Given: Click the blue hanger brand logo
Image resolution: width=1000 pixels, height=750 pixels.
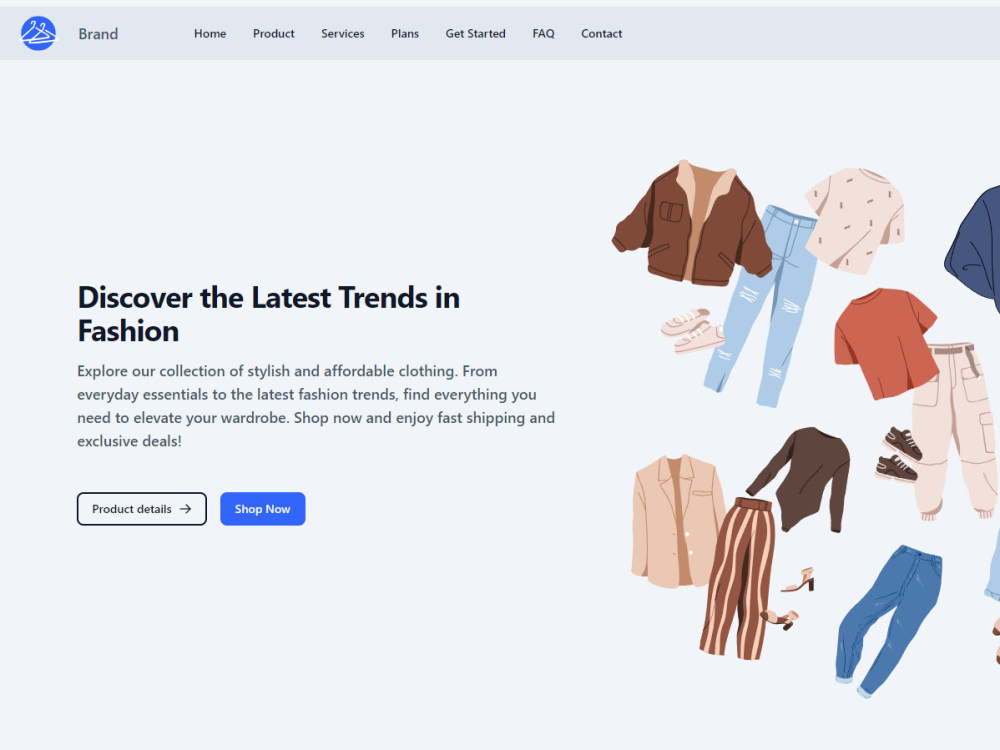Looking at the screenshot, I should pyautogui.click(x=38, y=33).
